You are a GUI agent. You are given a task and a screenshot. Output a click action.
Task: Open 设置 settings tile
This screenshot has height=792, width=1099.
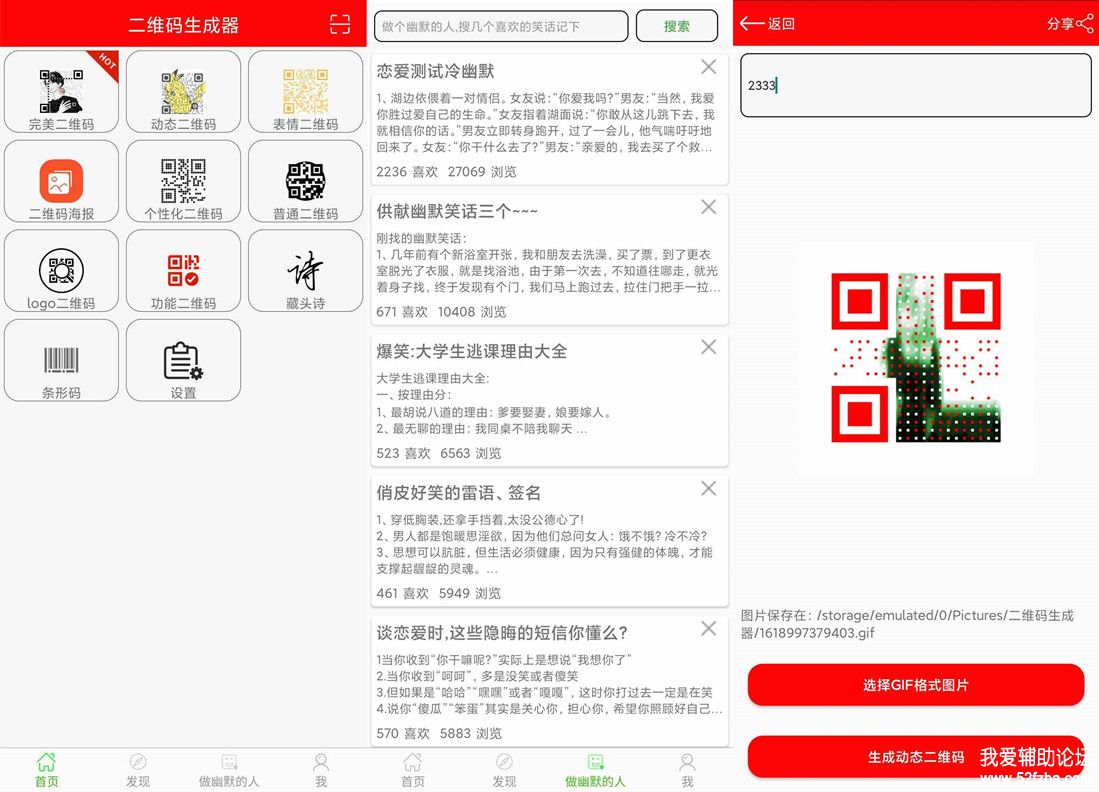coord(183,361)
